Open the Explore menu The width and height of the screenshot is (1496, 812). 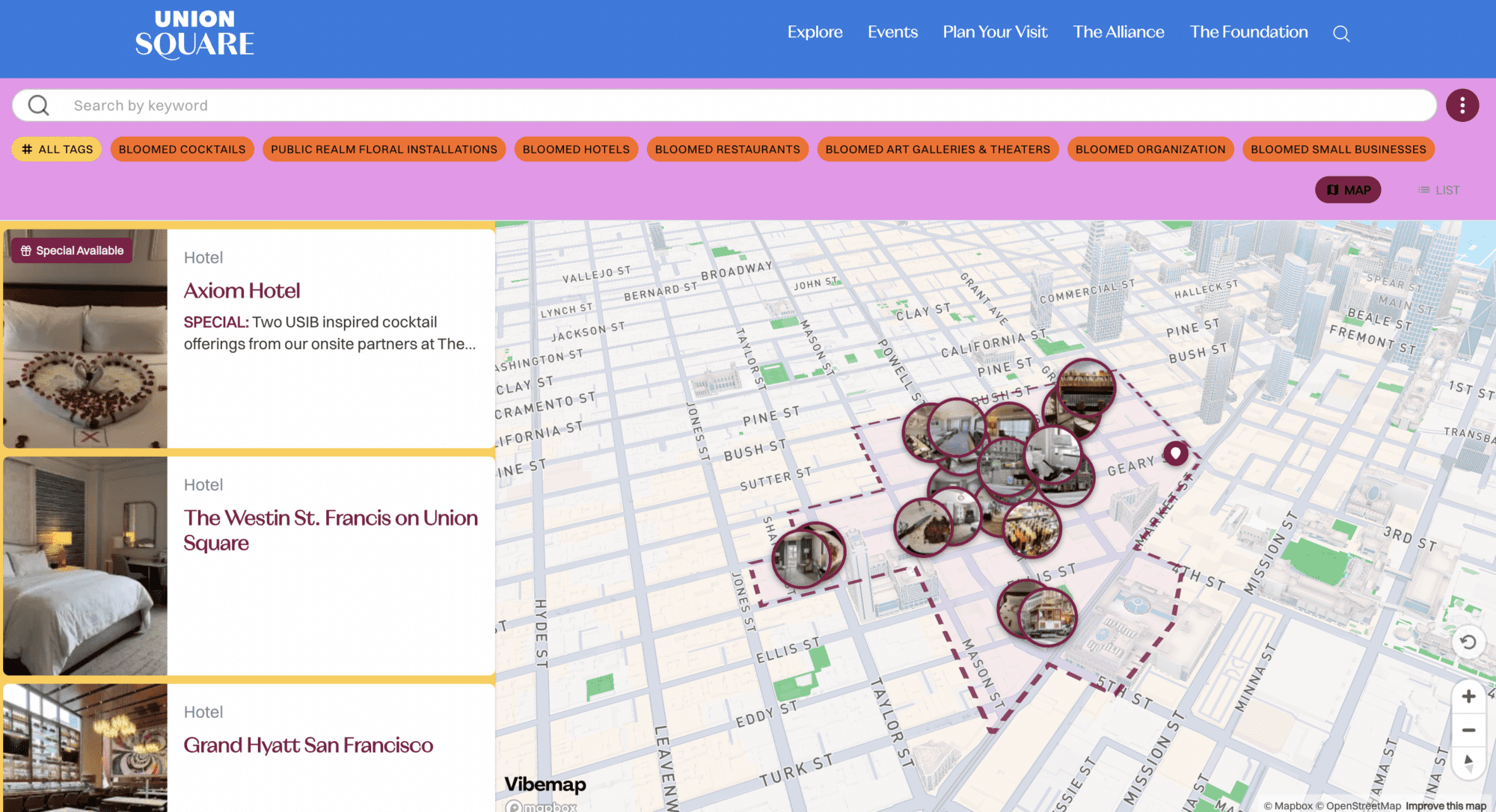click(x=815, y=32)
